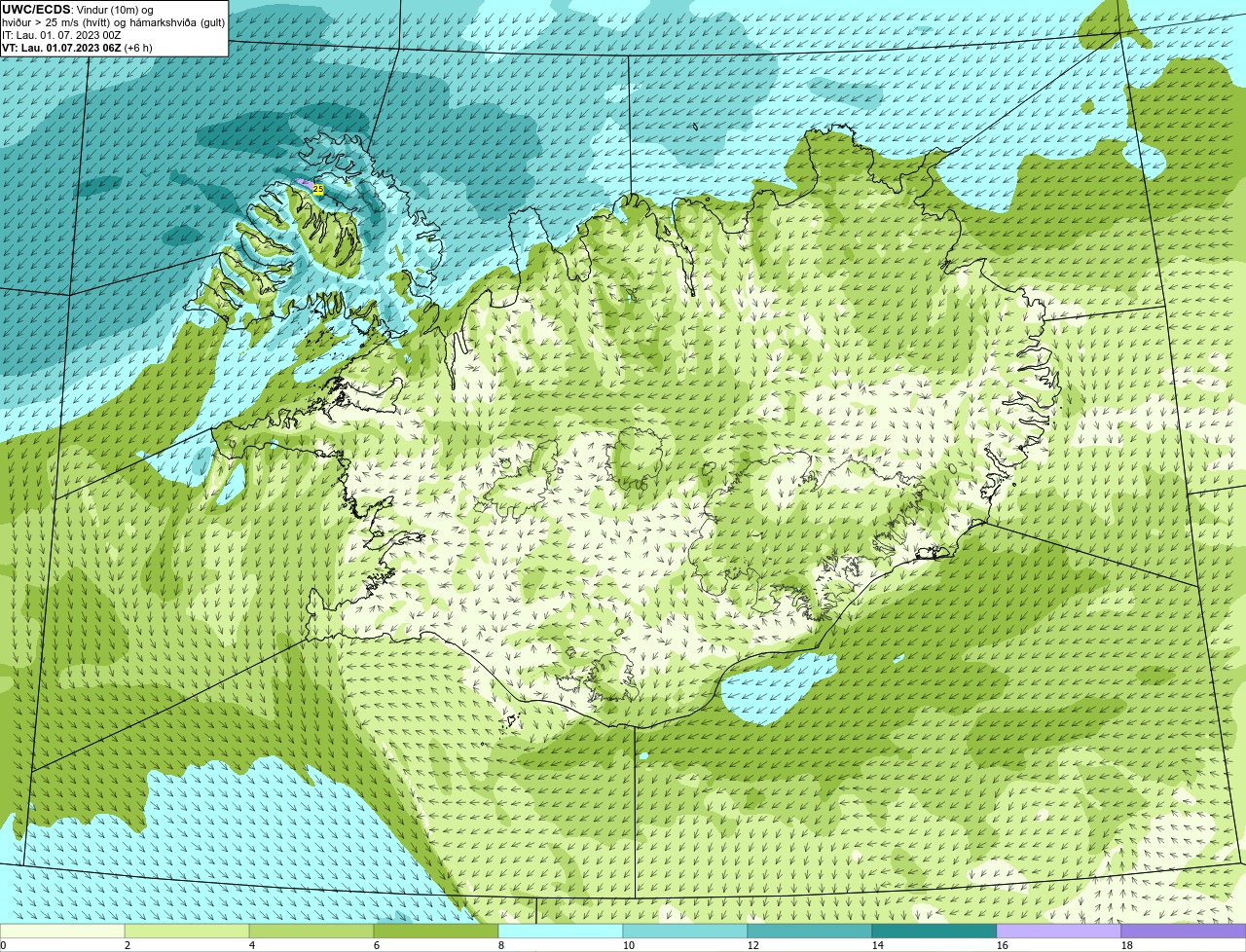This screenshot has height=952, width=1246.
Task: Click the legend label '14'
Action: coord(878,945)
